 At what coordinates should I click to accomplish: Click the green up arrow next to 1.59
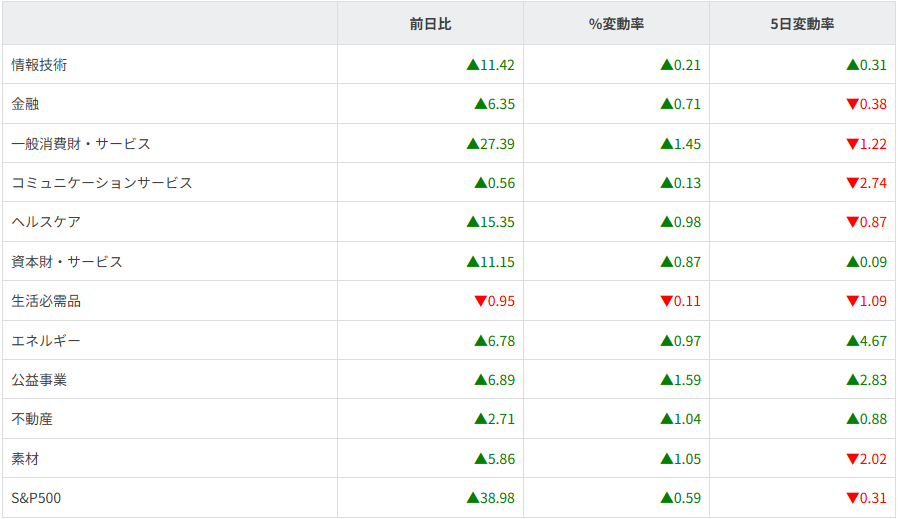[x=666, y=380]
